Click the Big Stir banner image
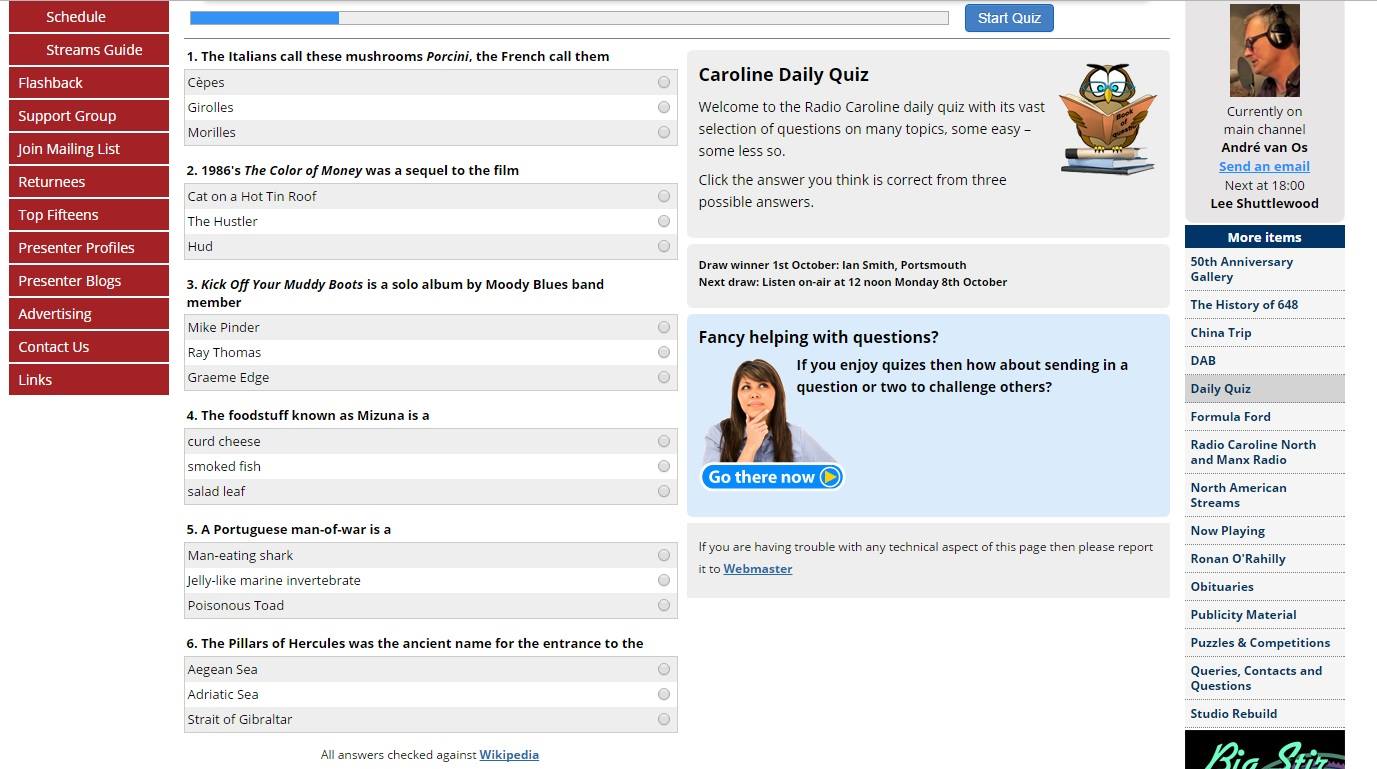Viewport: 1377px width, 769px height. click(1264, 750)
